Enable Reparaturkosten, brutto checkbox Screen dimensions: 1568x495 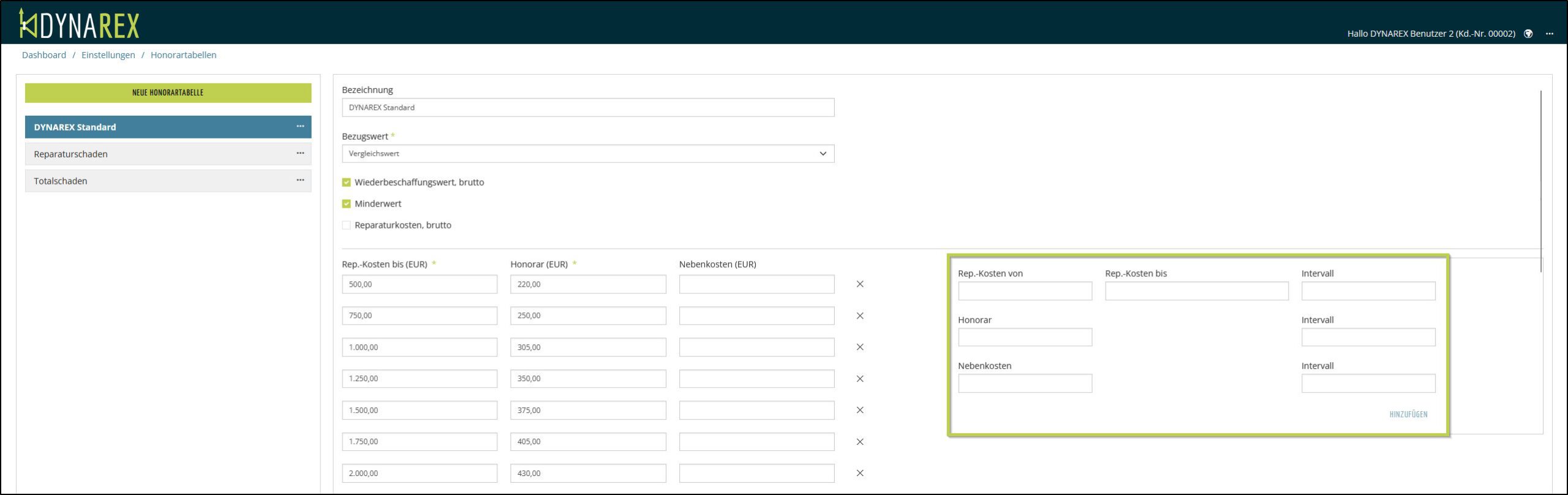347,225
